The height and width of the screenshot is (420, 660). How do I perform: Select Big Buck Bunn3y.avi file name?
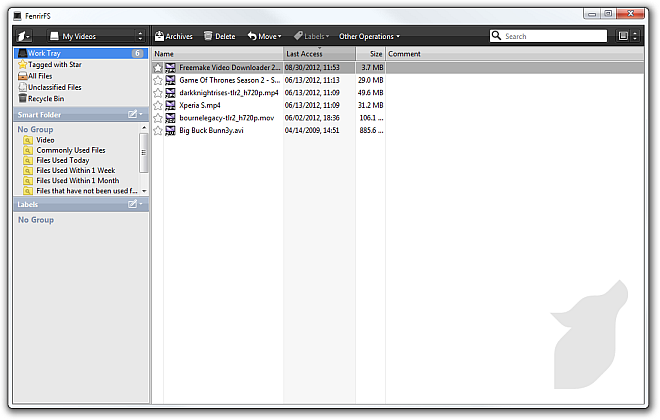pyautogui.click(x=211, y=131)
